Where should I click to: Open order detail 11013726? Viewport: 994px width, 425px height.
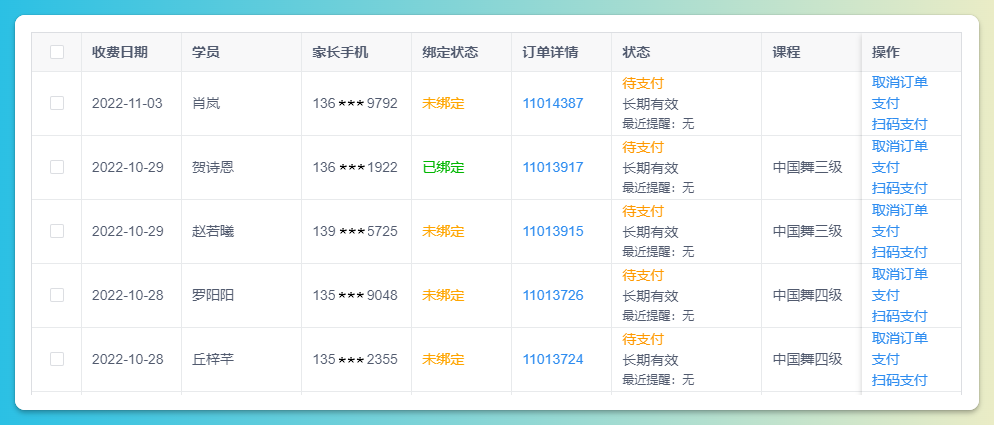(553, 296)
